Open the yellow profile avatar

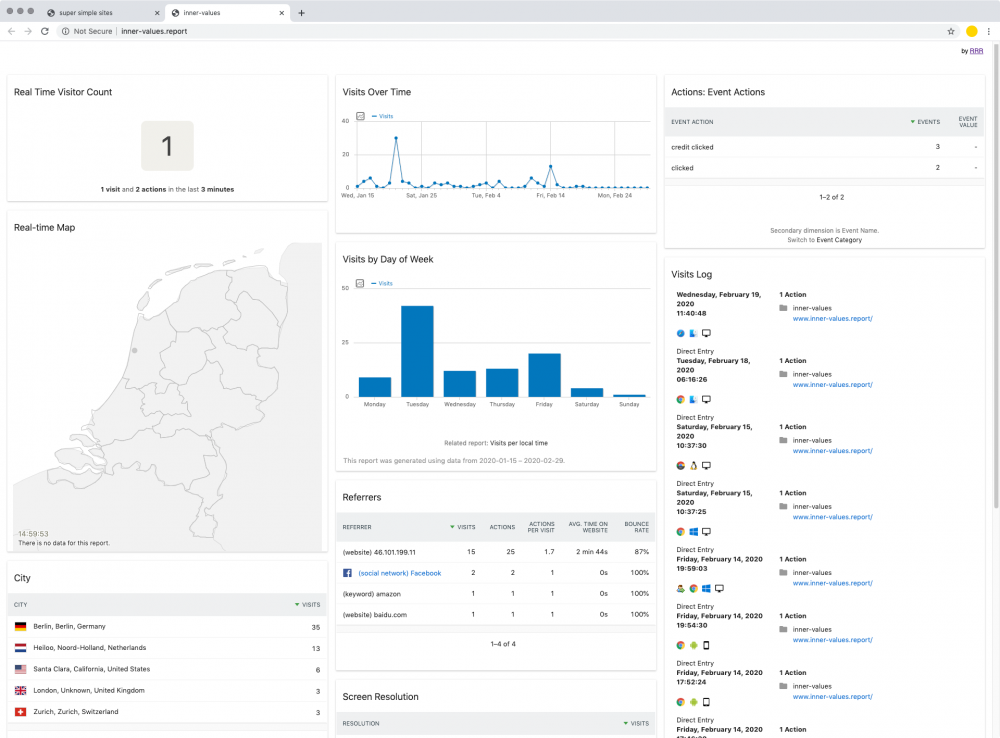(972, 31)
